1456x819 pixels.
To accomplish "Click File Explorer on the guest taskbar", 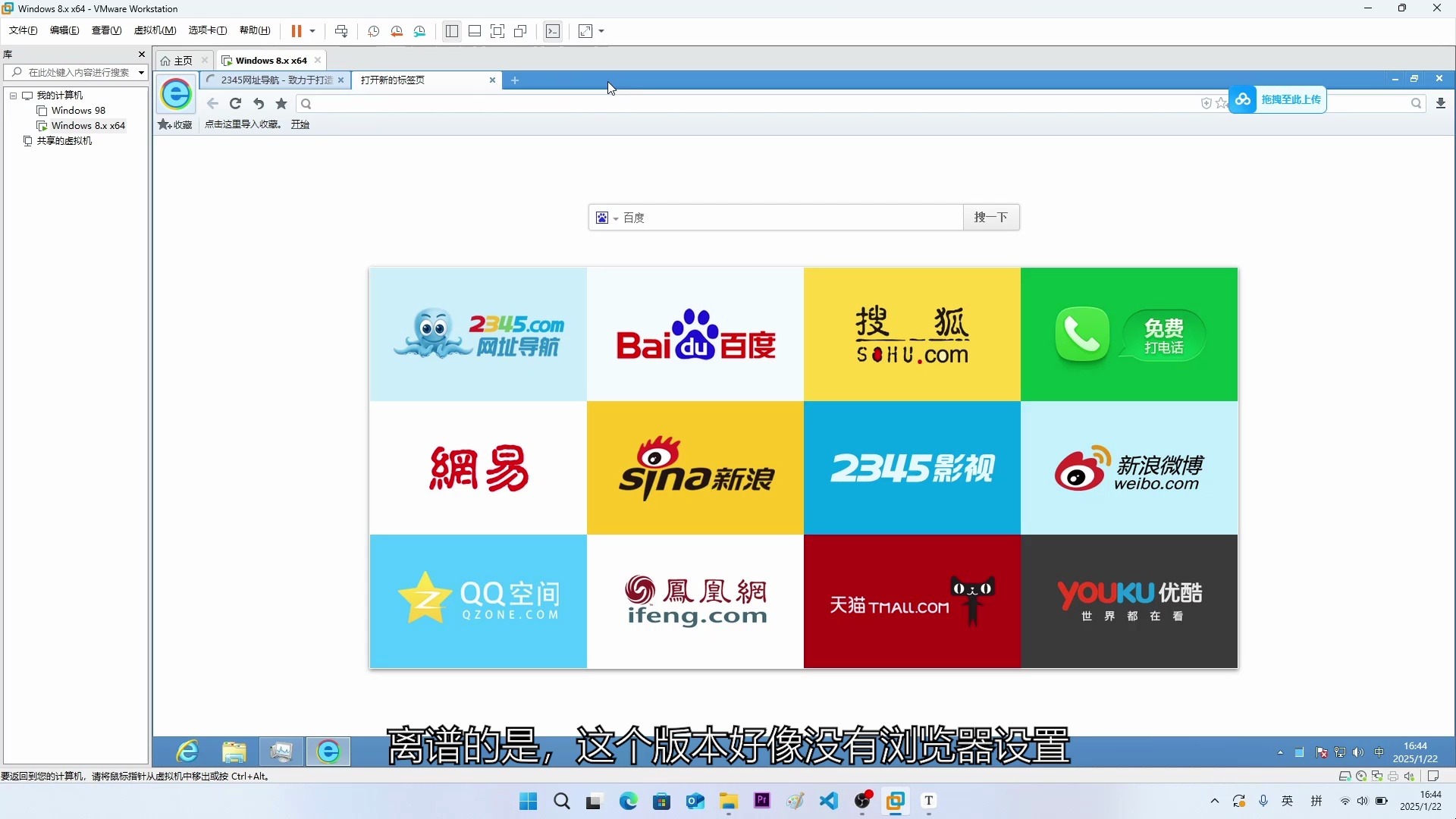I will click(234, 752).
